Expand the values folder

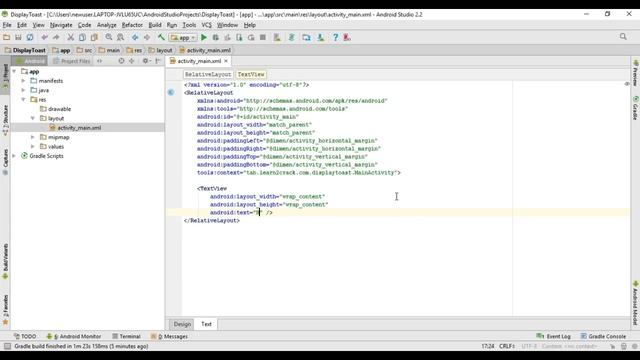[33, 147]
